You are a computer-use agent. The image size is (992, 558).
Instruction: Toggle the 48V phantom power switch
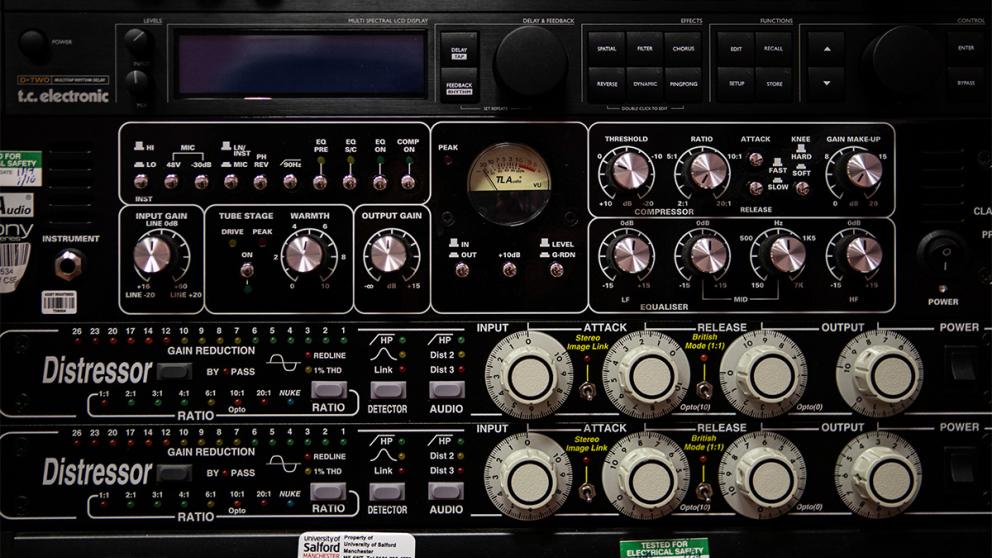tap(171, 181)
